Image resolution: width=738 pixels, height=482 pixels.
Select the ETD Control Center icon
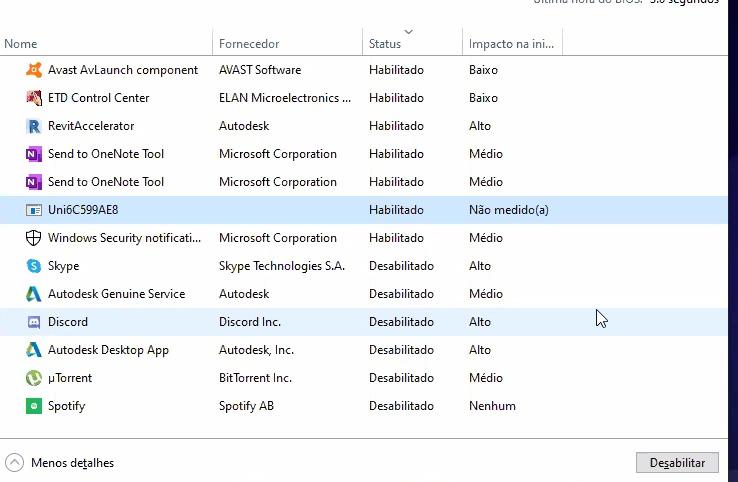click(x=33, y=98)
